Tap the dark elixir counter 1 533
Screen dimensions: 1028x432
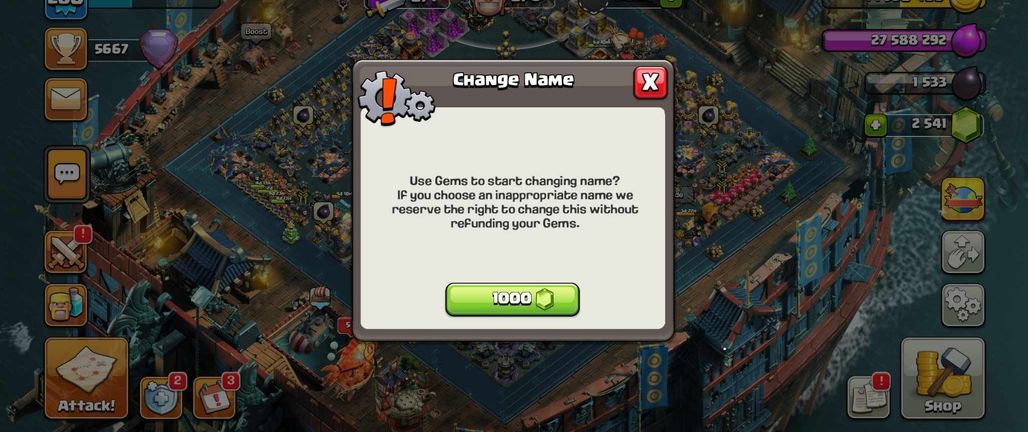tap(924, 83)
